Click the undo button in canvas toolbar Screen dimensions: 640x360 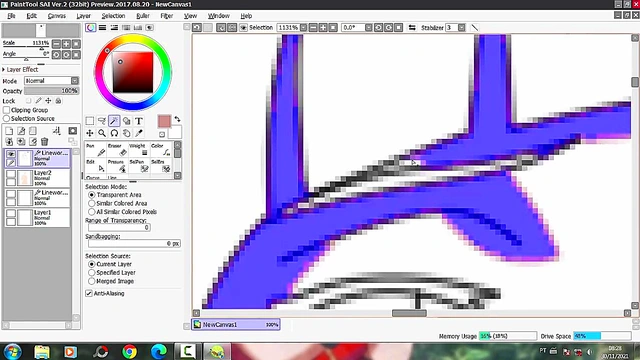pyautogui.click(x=197, y=28)
